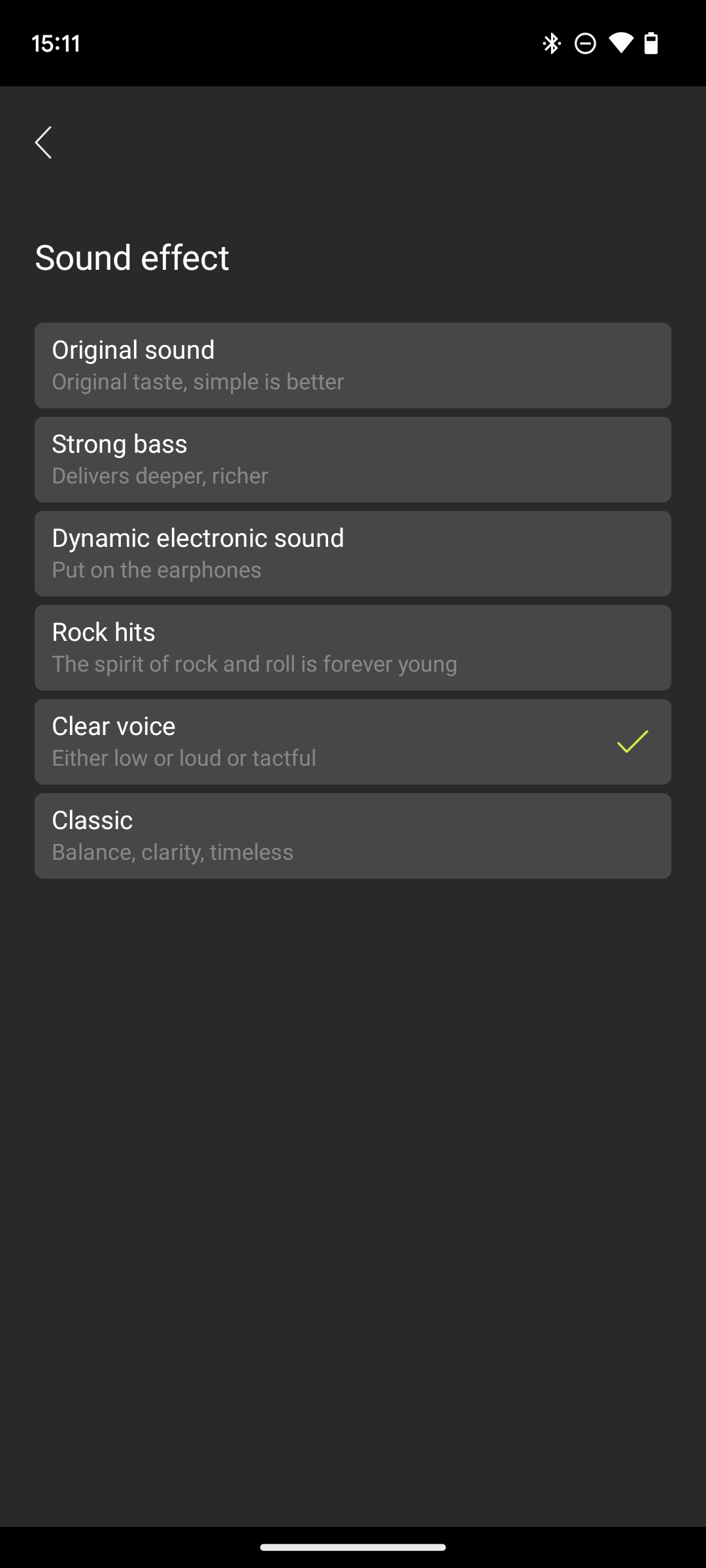Tap 'Original taste, simple is better' description
Viewport: 706px width, 1568px height.
click(x=198, y=382)
